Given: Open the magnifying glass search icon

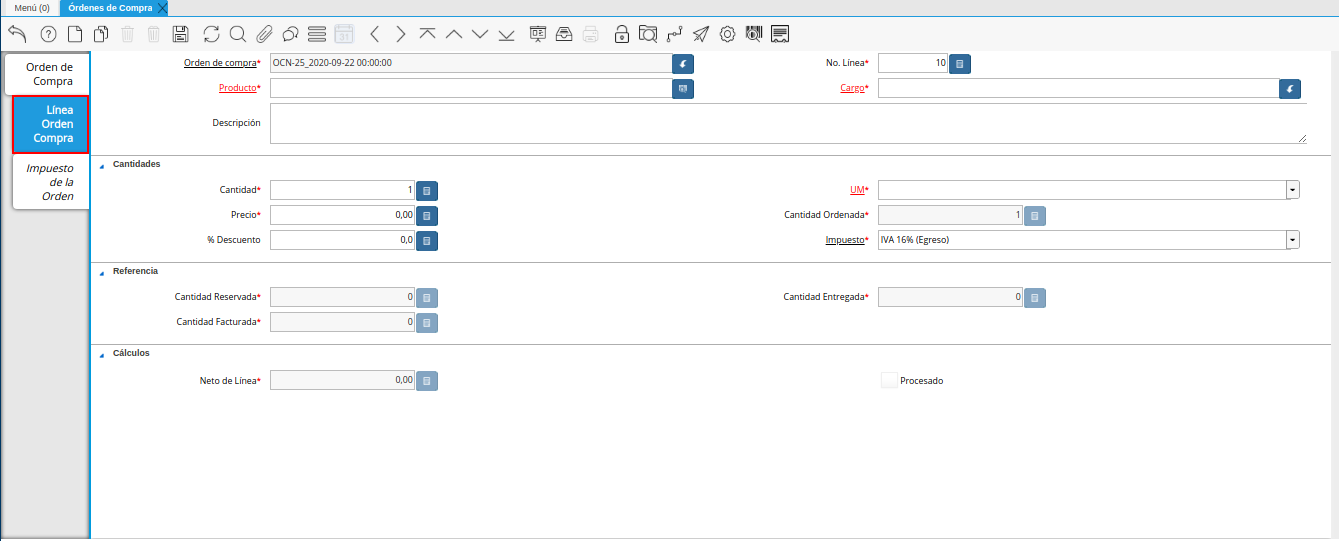Looking at the screenshot, I should tap(238, 34).
